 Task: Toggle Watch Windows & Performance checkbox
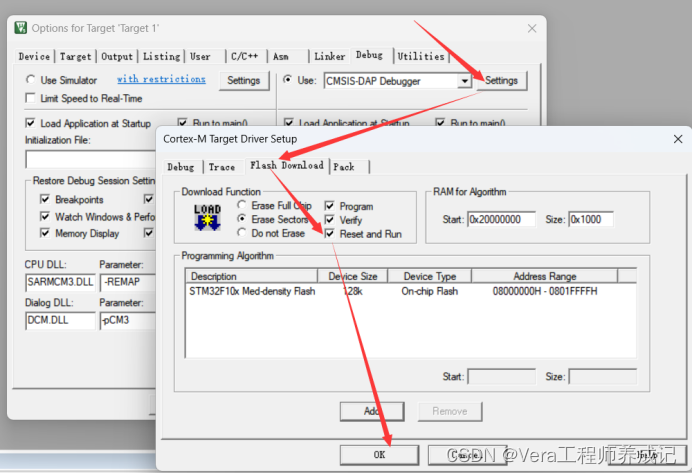(45, 216)
